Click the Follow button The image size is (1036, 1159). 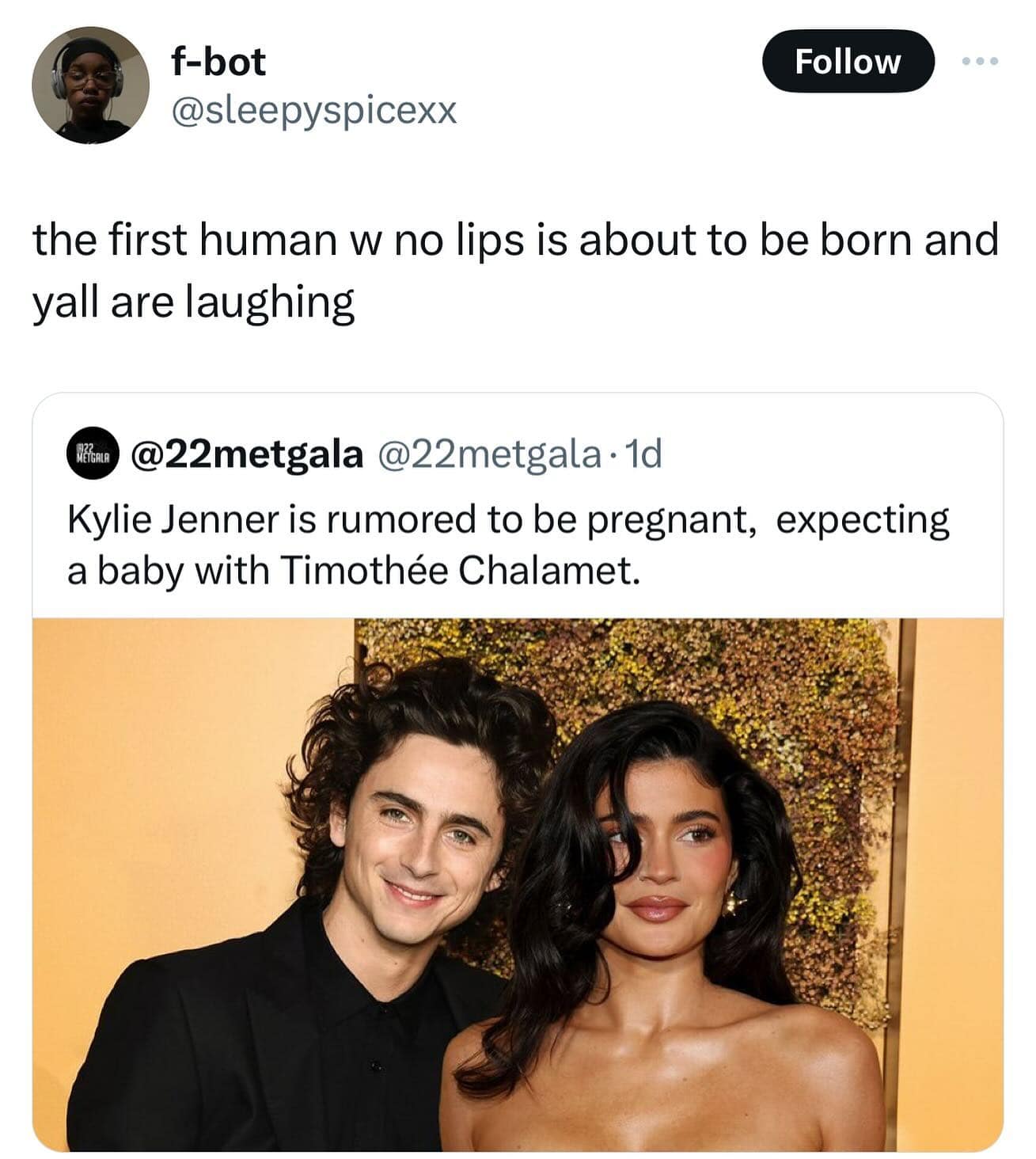pos(848,61)
